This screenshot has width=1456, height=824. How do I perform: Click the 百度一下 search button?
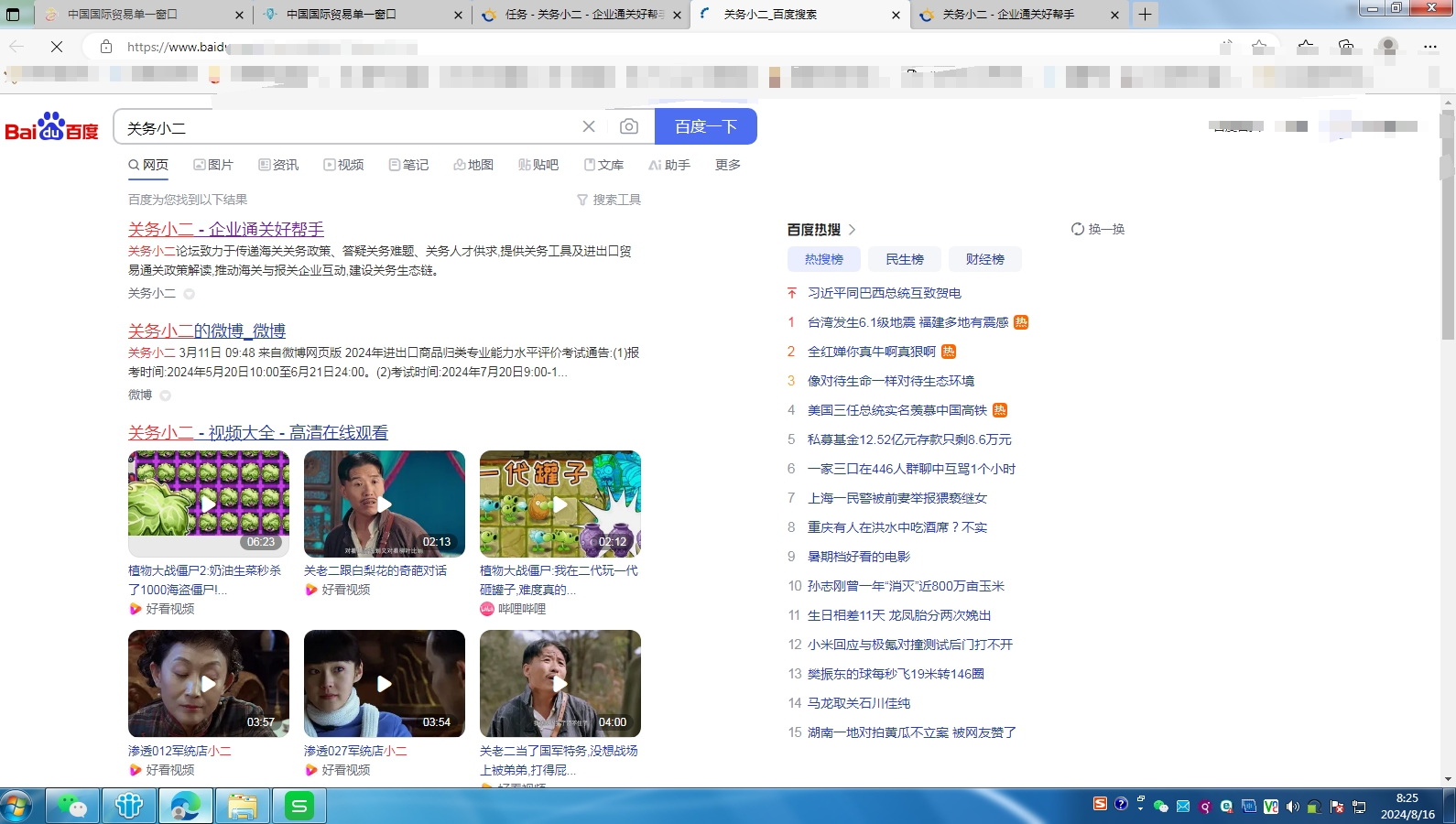[x=706, y=126]
